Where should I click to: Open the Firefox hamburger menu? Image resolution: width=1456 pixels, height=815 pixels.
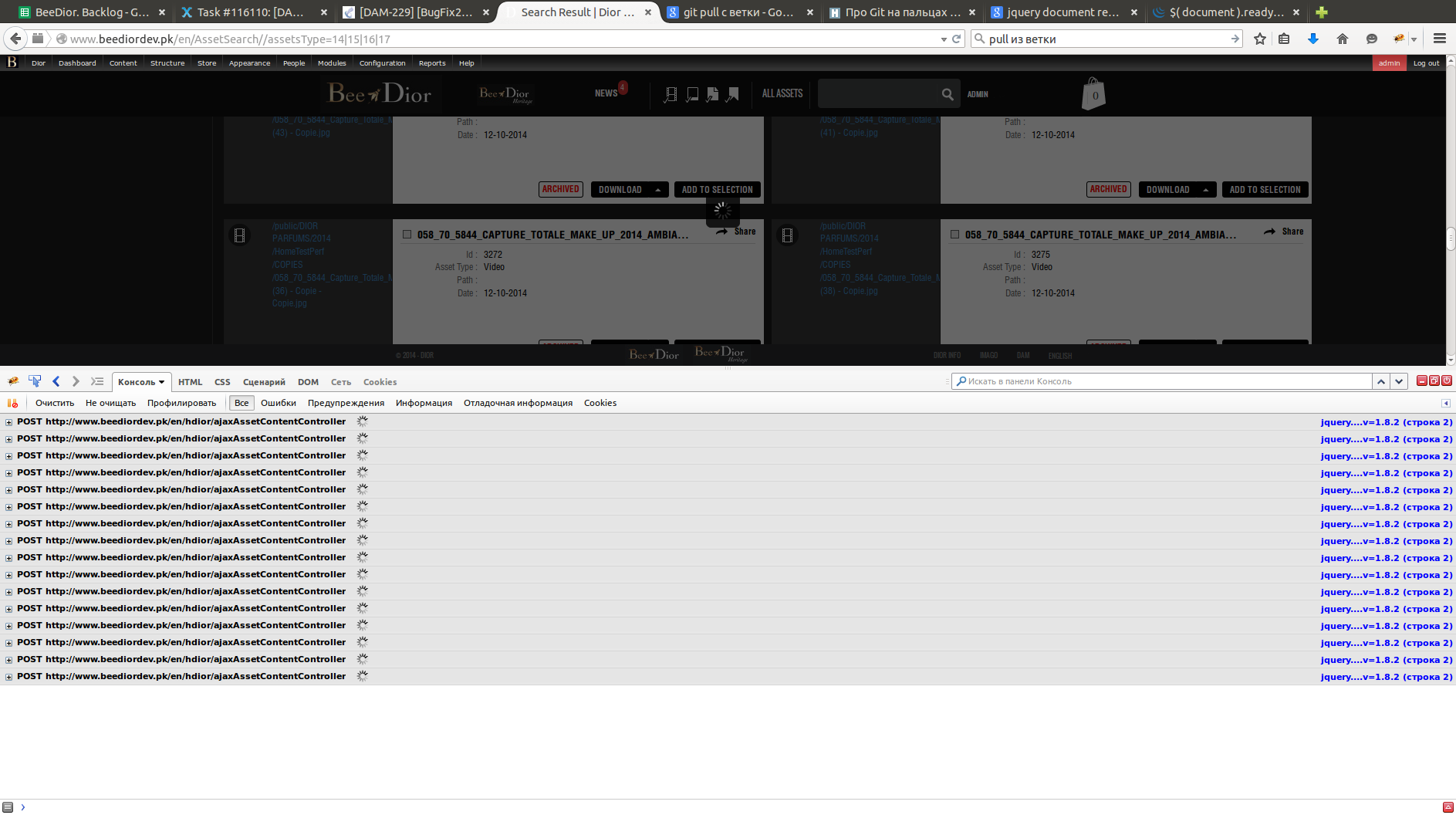pos(1440,39)
